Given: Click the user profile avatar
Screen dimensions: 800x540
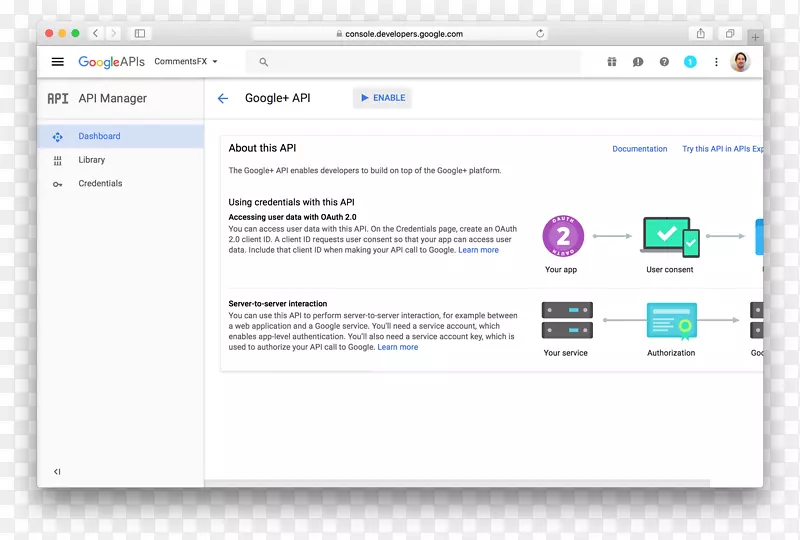Looking at the screenshot, I should coord(740,62).
